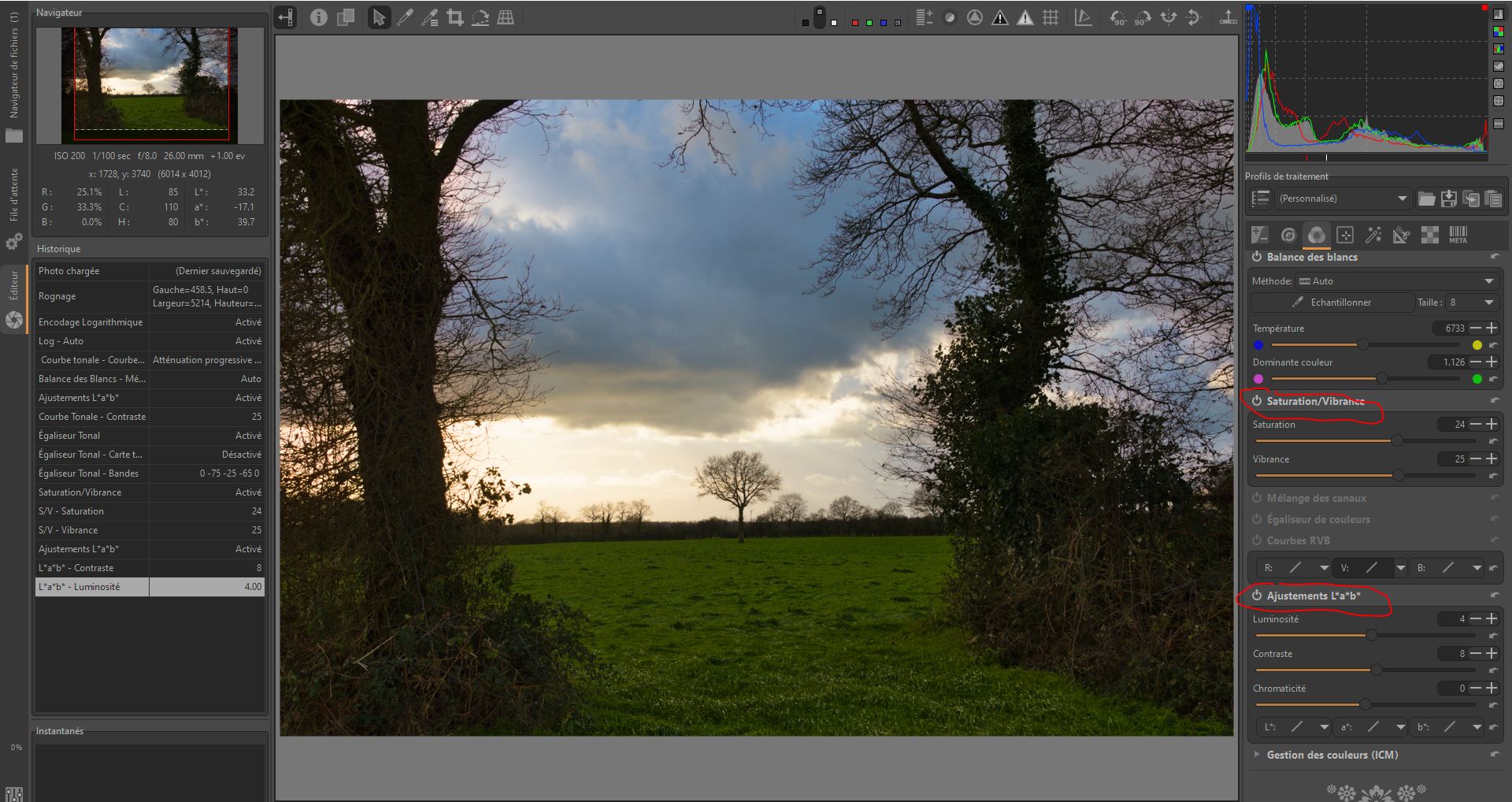The width and height of the screenshot is (1512, 802).
Task: Click the Navigateur preview thumbnail
Action: point(150,85)
